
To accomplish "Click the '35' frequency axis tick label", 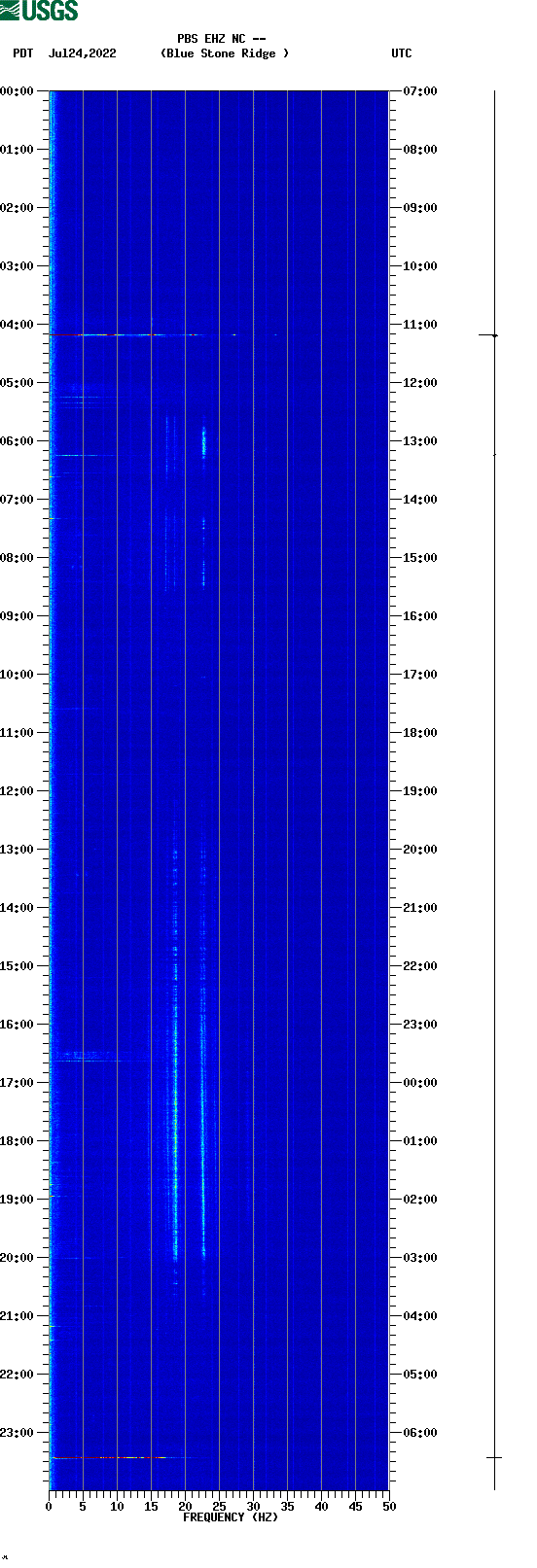I will pyautogui.click(x=287, y=1507).
